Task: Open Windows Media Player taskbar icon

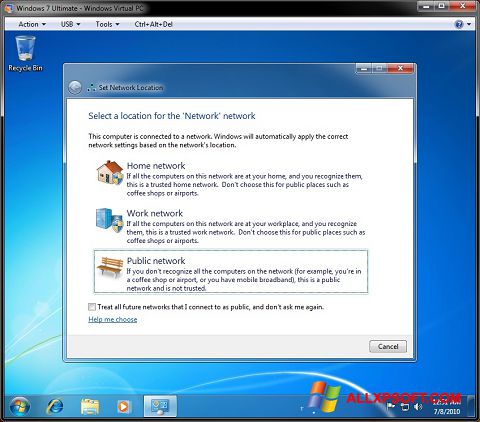Action: [x=123, y=407]
